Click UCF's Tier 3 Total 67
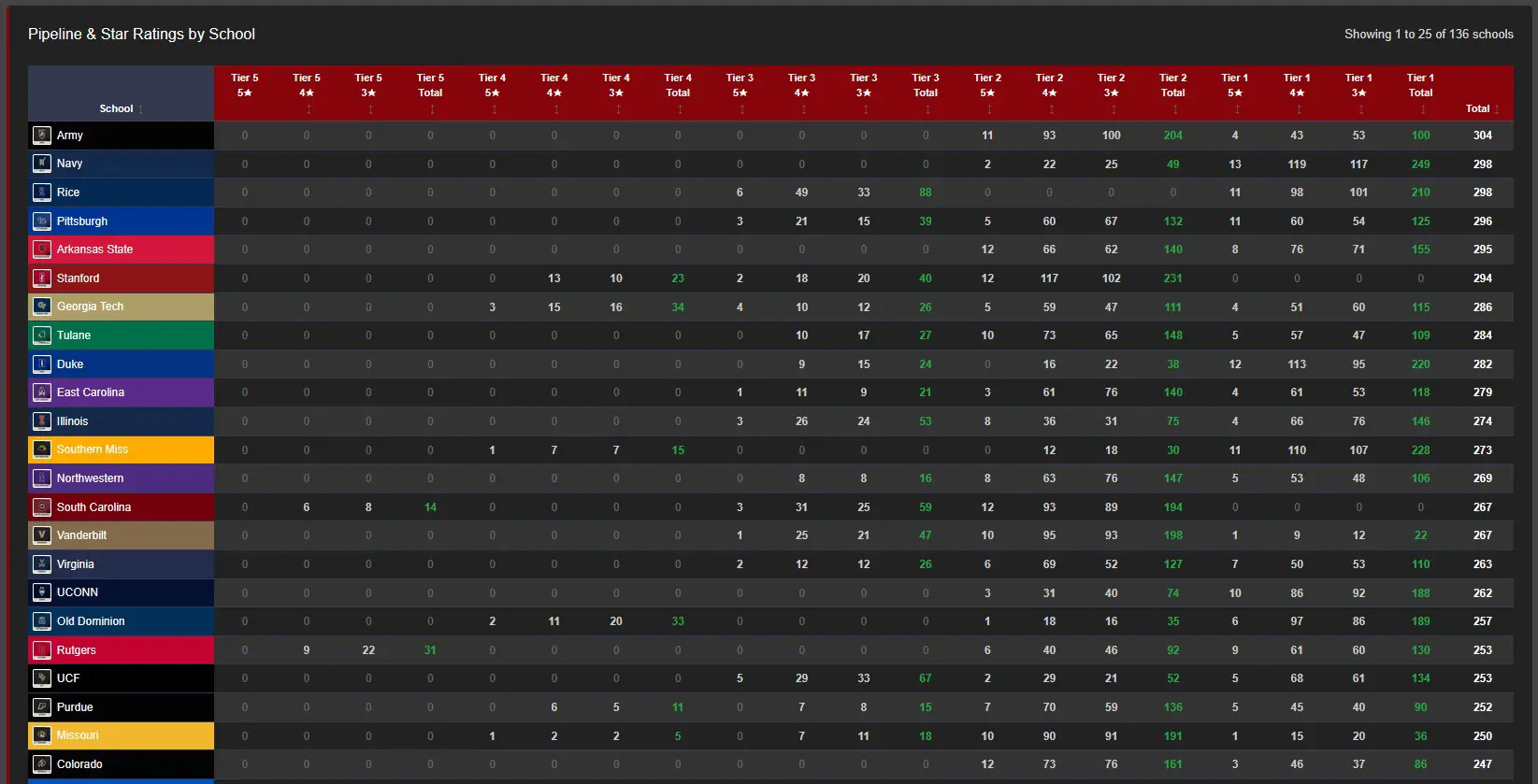The height and width of the screenshot is (784, 1538). coord(926,678)
